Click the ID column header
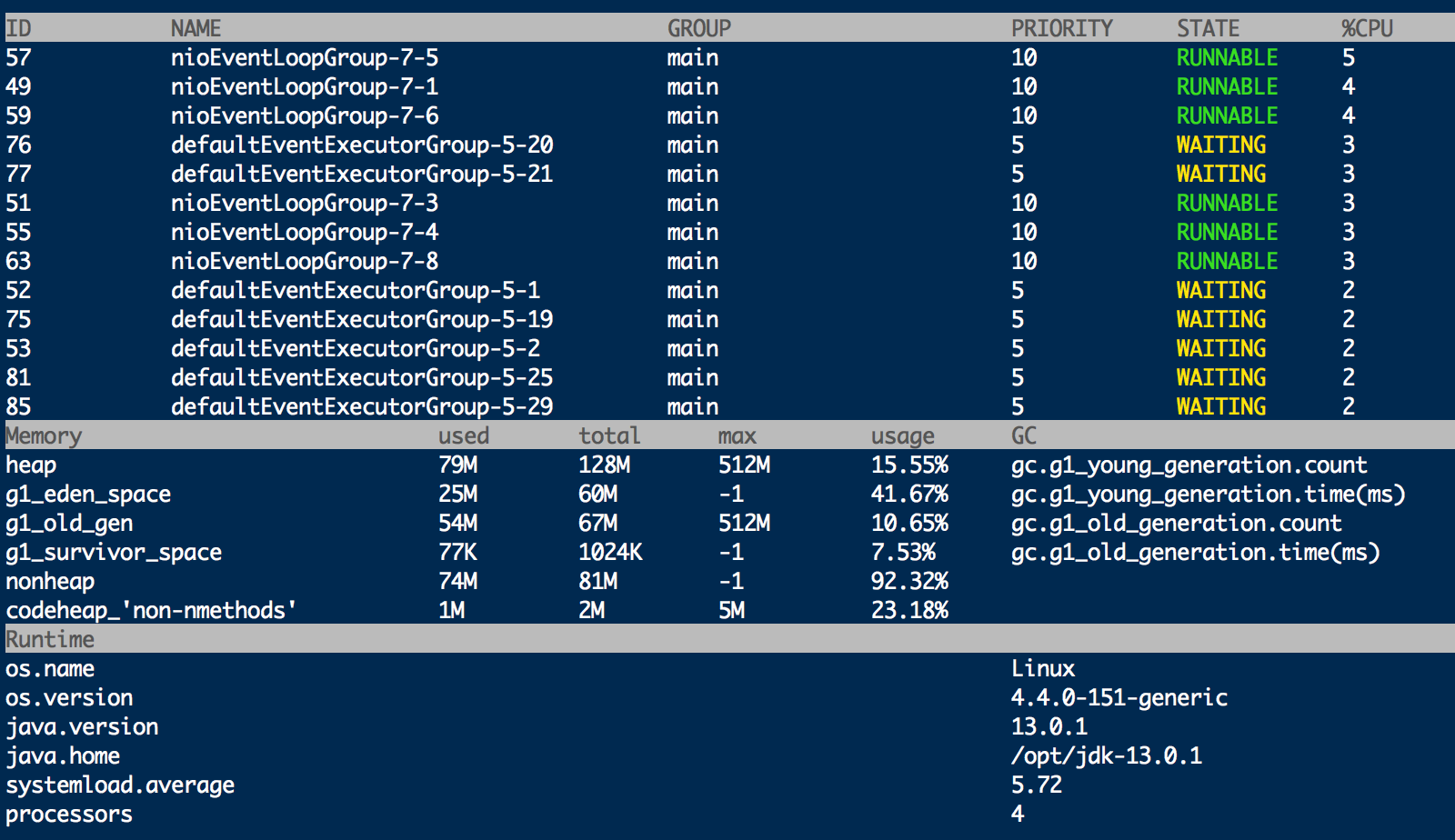This screenshot has width=1455, height=840. point(16,27)
